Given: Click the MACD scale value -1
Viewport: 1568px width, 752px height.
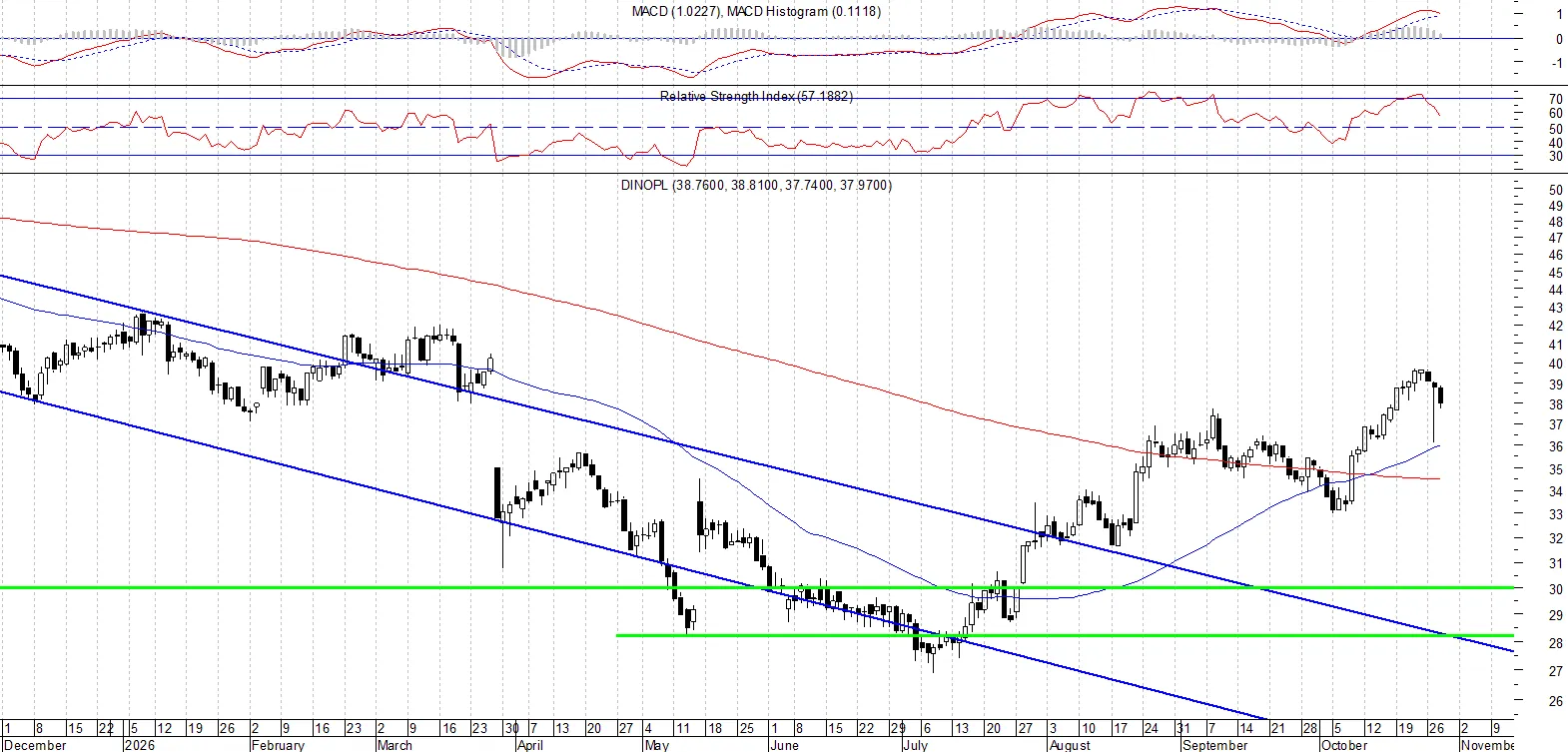Looking at the screenshot, I should (x=1557, y=63).
